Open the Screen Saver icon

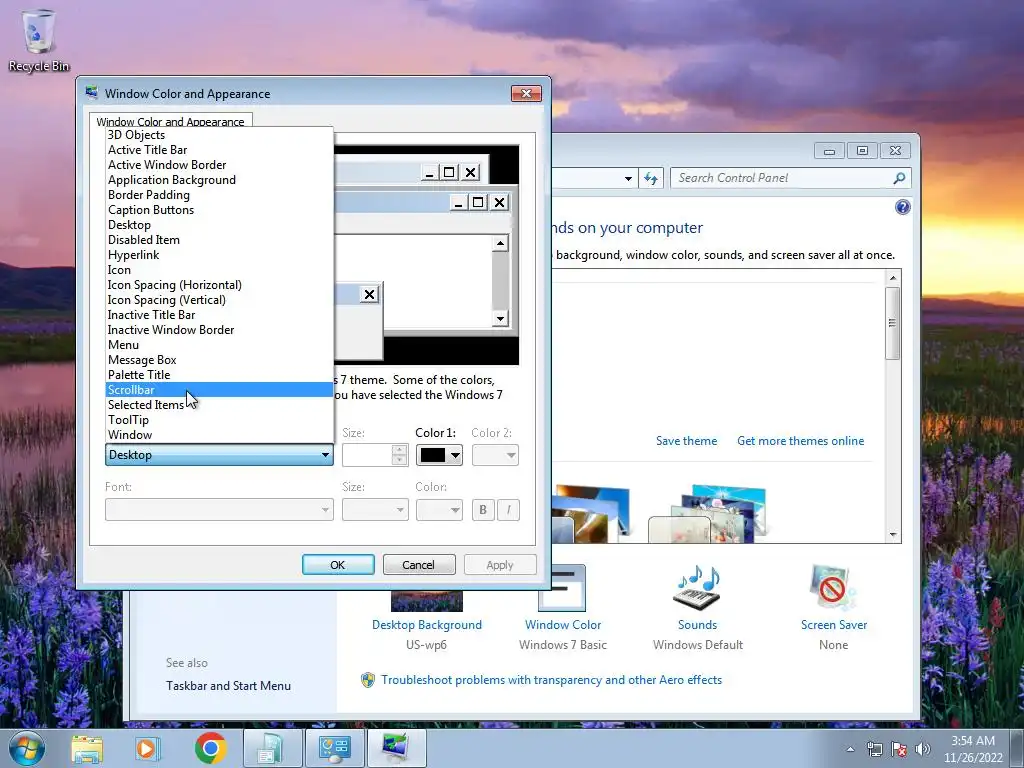pos(832,588)
